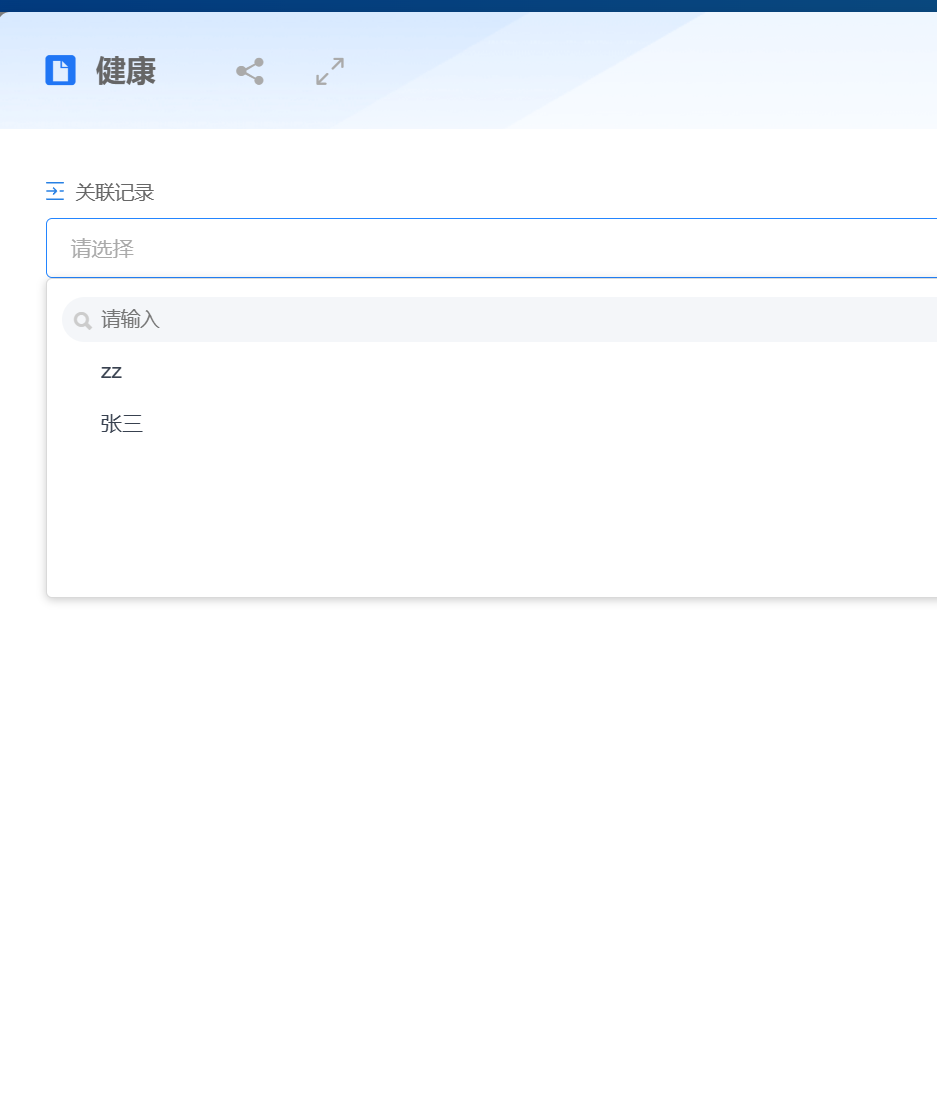Click the 关联记录 field label
The image size is (937, 1120).
115,192
